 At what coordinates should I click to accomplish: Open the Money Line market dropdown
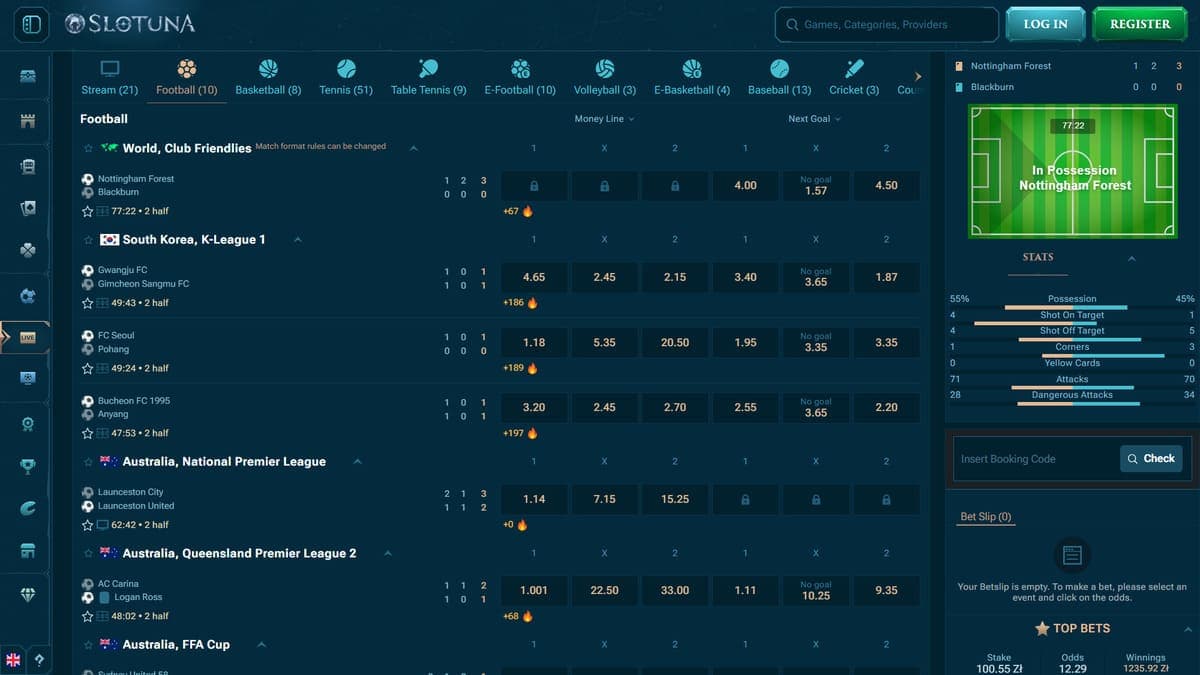(x=604, y=119)
